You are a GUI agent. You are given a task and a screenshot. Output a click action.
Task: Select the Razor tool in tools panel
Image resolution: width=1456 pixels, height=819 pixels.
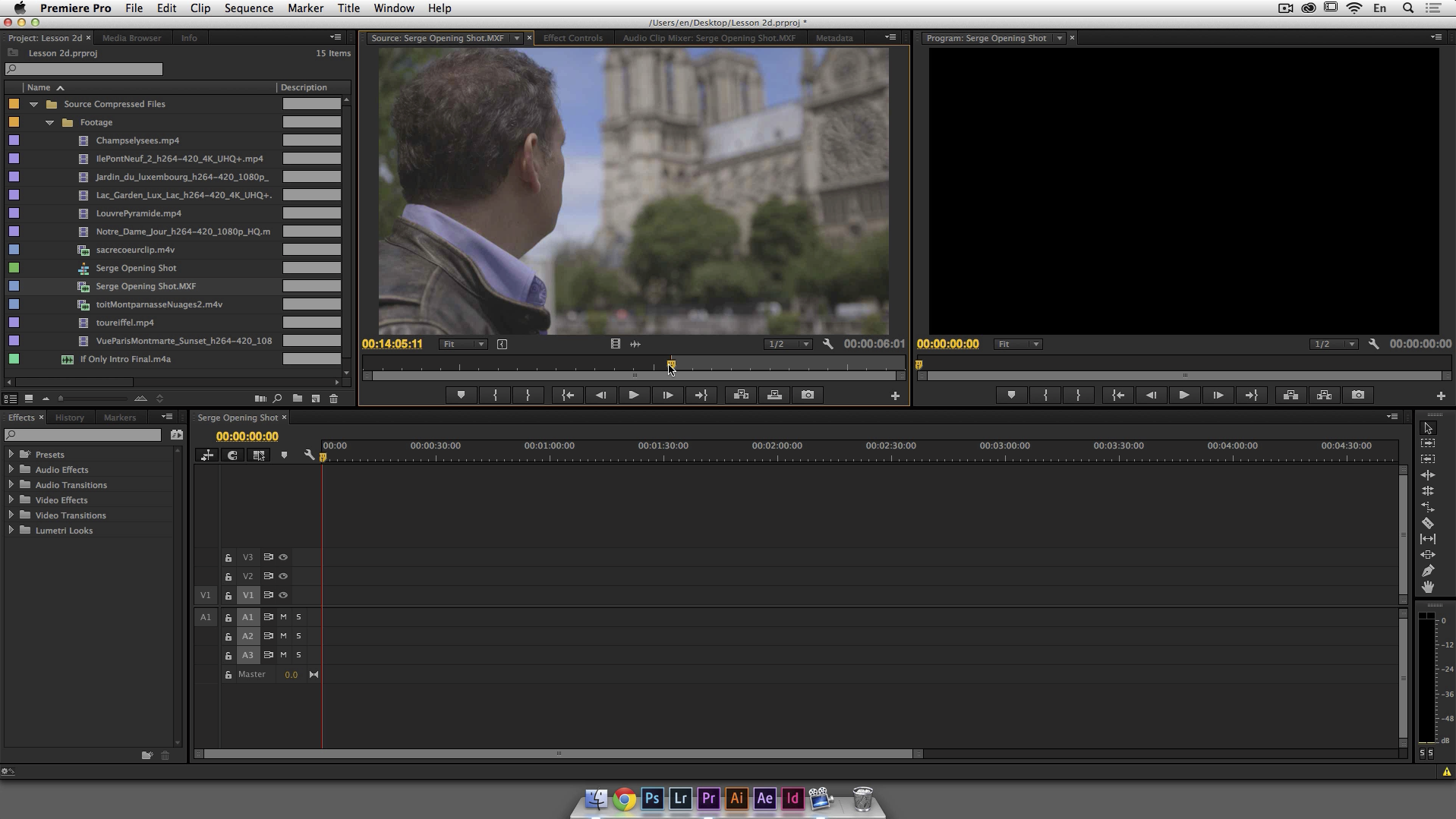tap(1428, 523)
